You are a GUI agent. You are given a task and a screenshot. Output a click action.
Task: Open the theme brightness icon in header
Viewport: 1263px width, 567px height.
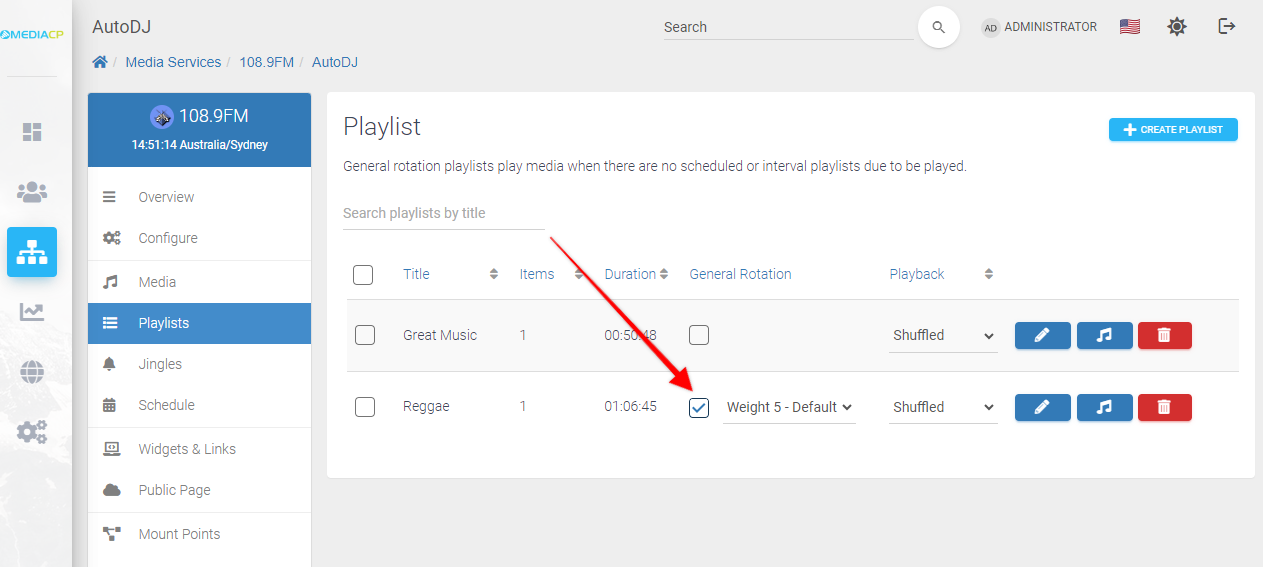[x=1177, y=27]
